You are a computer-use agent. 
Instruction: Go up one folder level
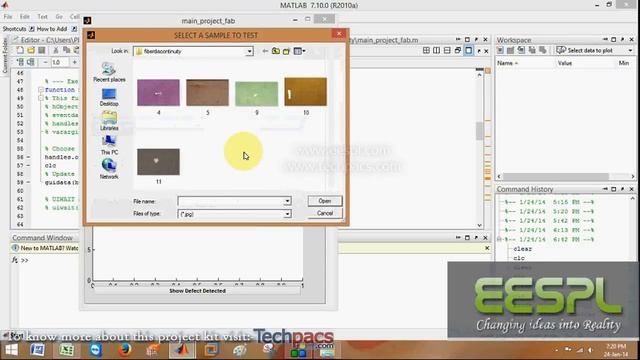(276, 51)
